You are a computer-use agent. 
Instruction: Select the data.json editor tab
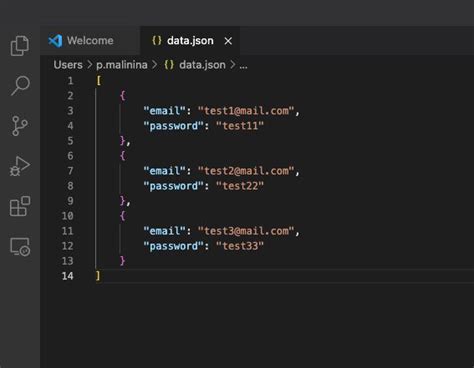pos(190,41)
